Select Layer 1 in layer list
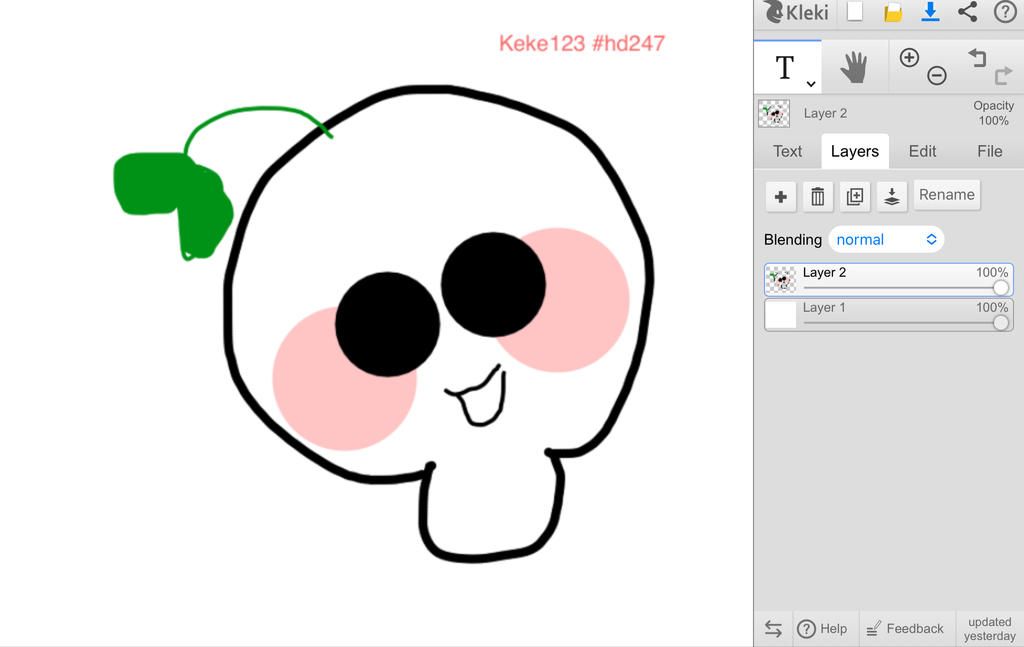 (889, 315)
